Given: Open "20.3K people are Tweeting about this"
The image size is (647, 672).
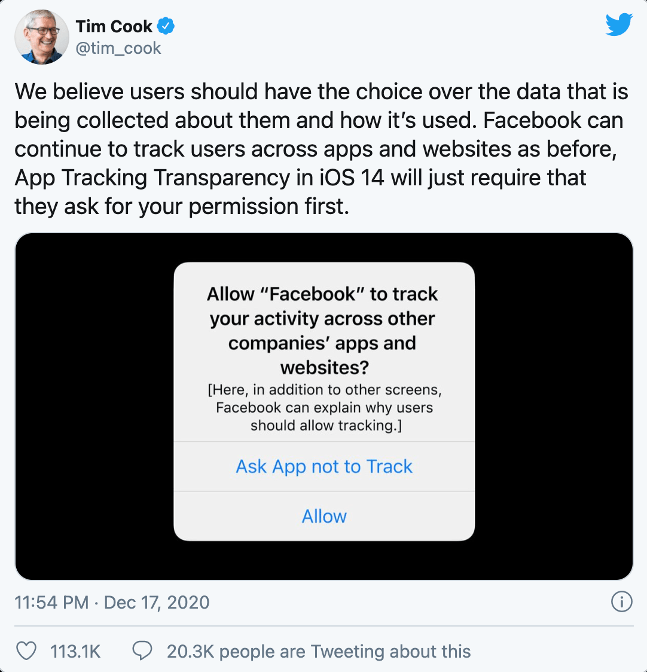Looking at the screenshot, I should tap(316, 651).
